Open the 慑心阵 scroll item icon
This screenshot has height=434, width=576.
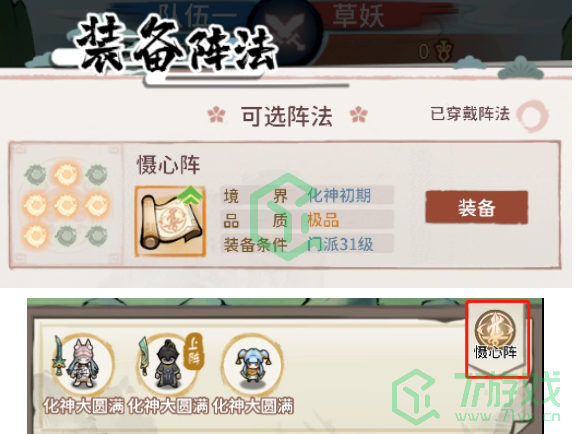[x=170, y=220]
